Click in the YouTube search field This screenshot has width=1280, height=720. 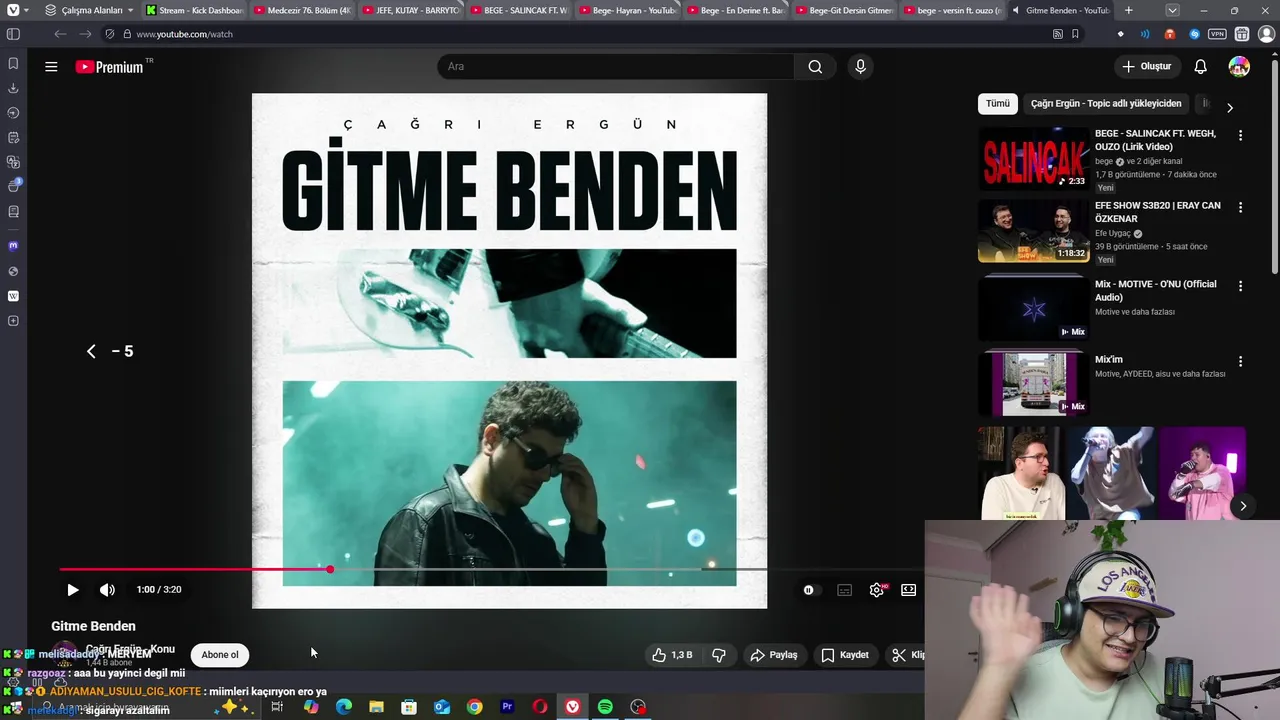[615, 67]
